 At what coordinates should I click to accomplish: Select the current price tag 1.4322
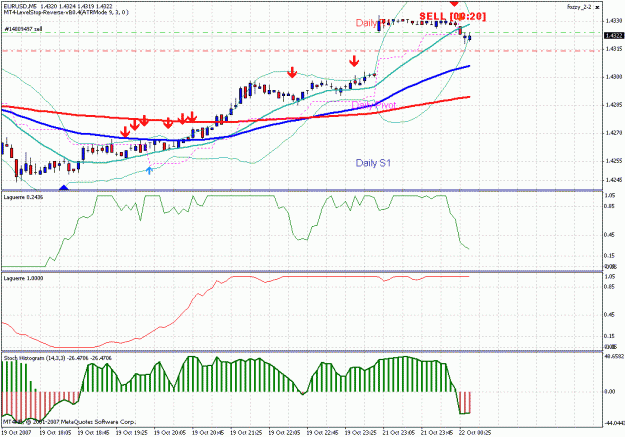coord(614,36)
